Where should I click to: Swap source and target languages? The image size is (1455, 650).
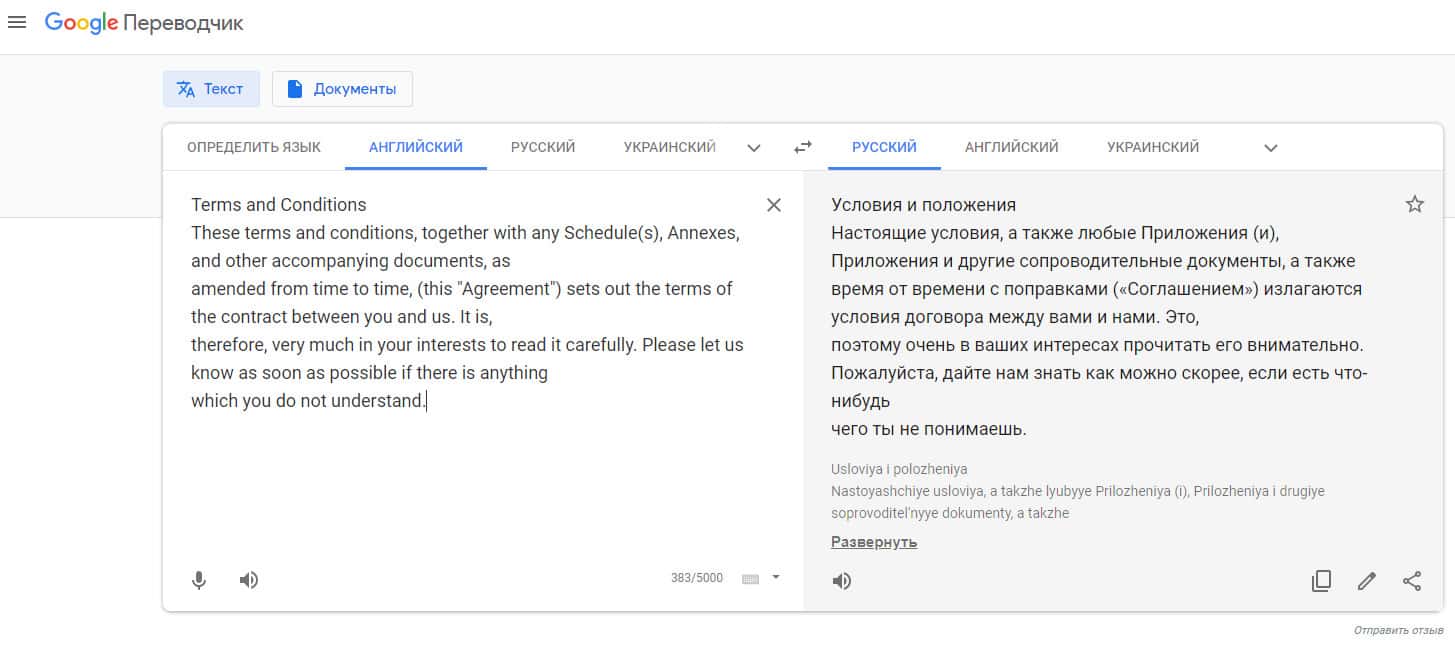tap(802, 148)
